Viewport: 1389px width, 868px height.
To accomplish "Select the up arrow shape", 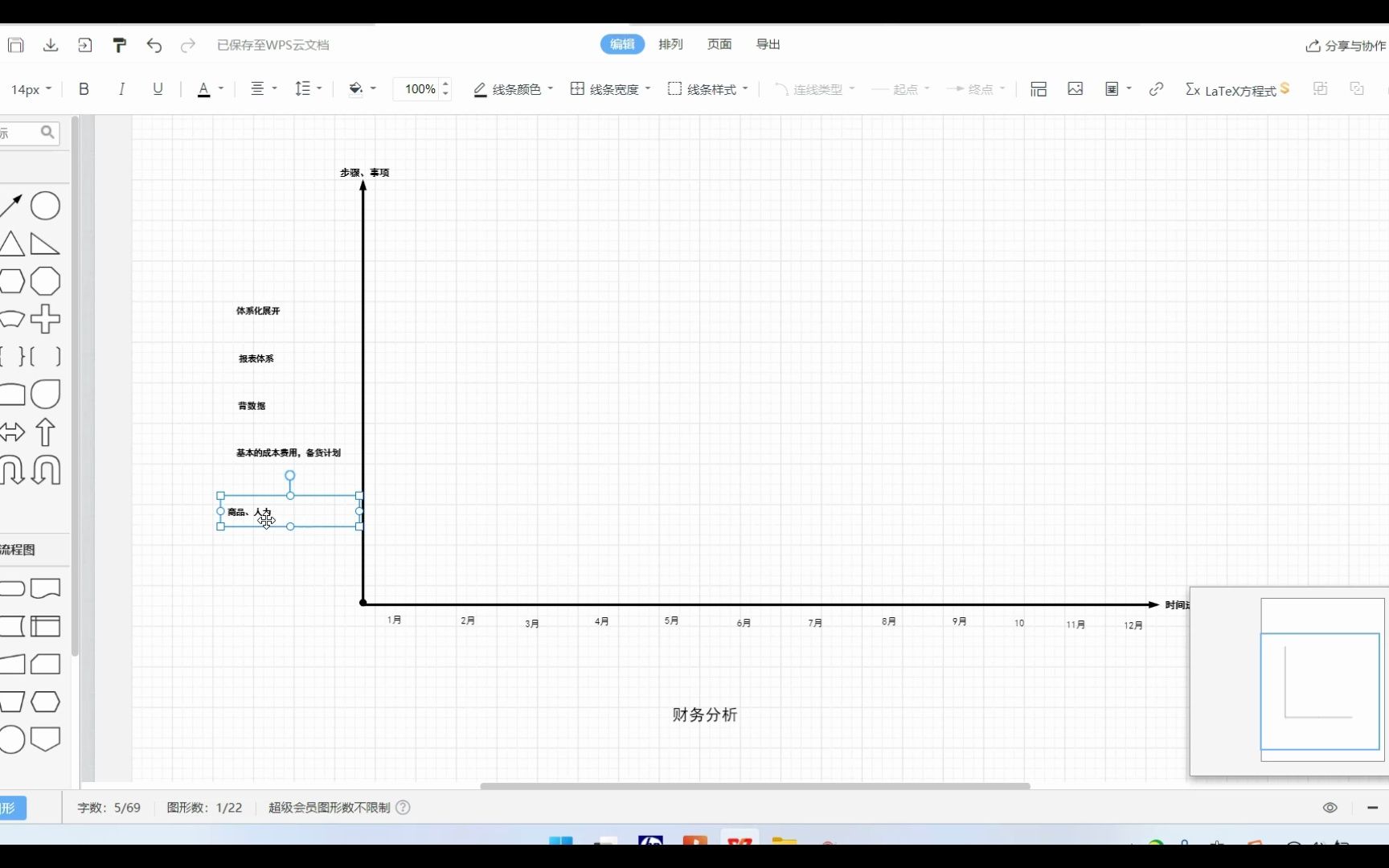I will (x=45, y=432).
